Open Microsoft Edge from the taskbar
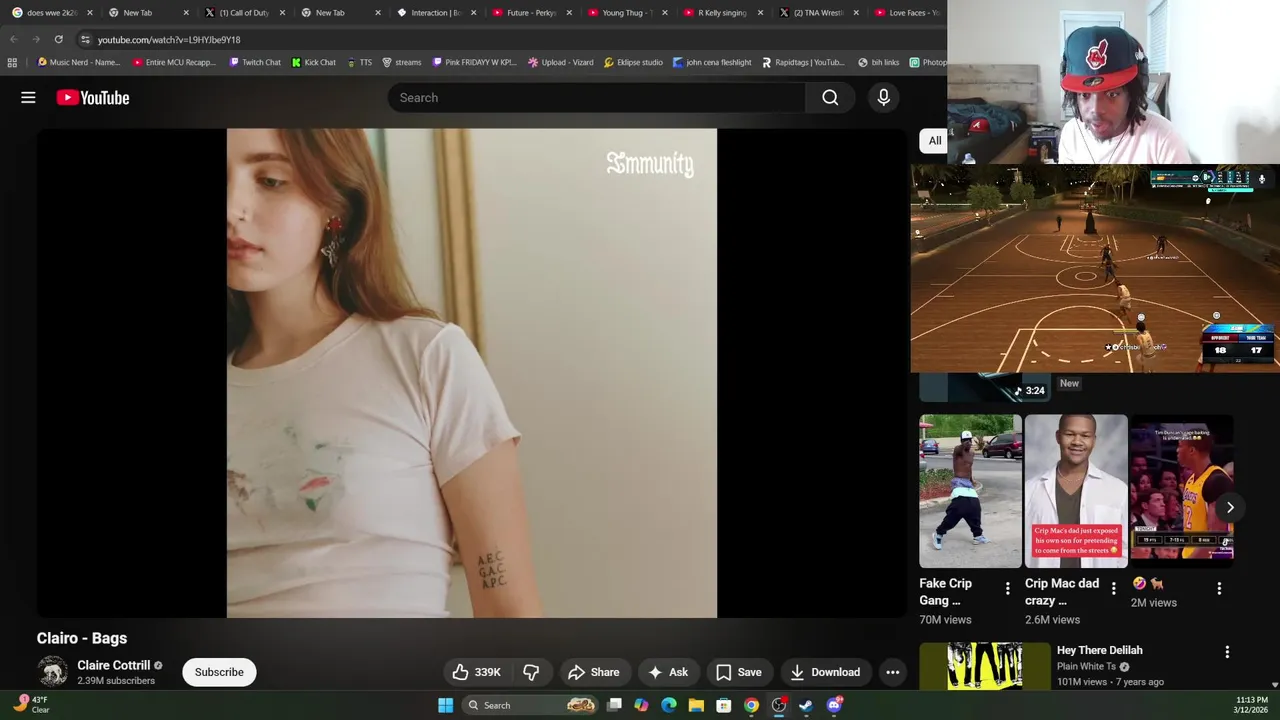Screen dimensions: 1280x720 tap(669, 705)
